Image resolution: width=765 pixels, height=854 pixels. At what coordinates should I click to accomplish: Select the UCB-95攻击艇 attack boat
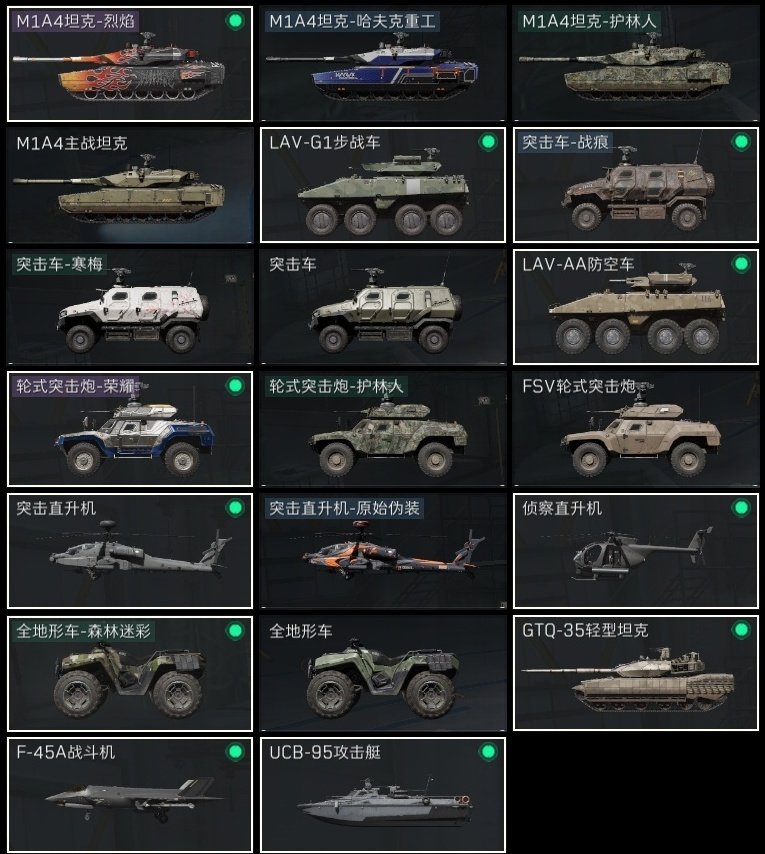tap(383, 795)
